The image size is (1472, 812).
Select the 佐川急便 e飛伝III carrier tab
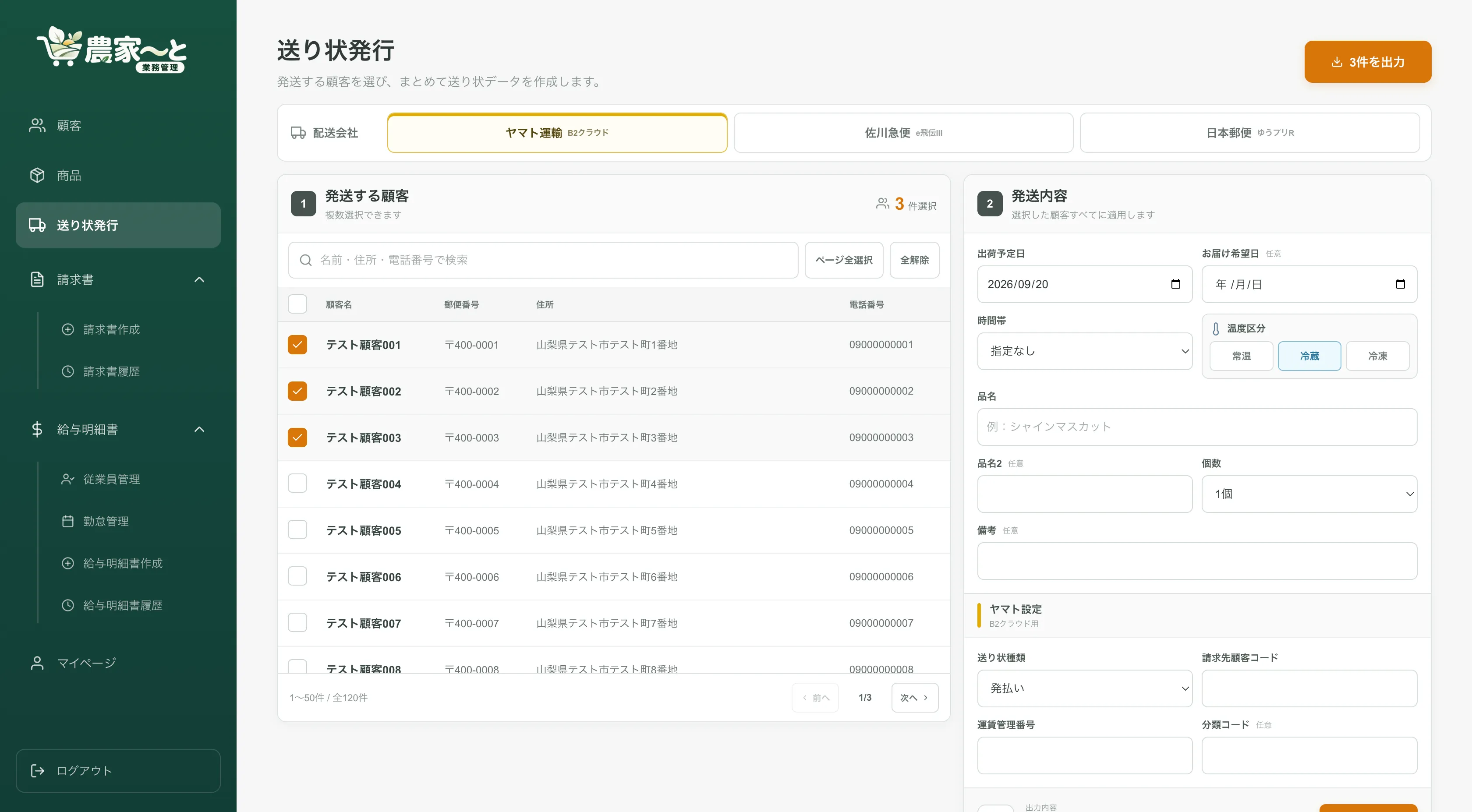click(x=903, y=133)
